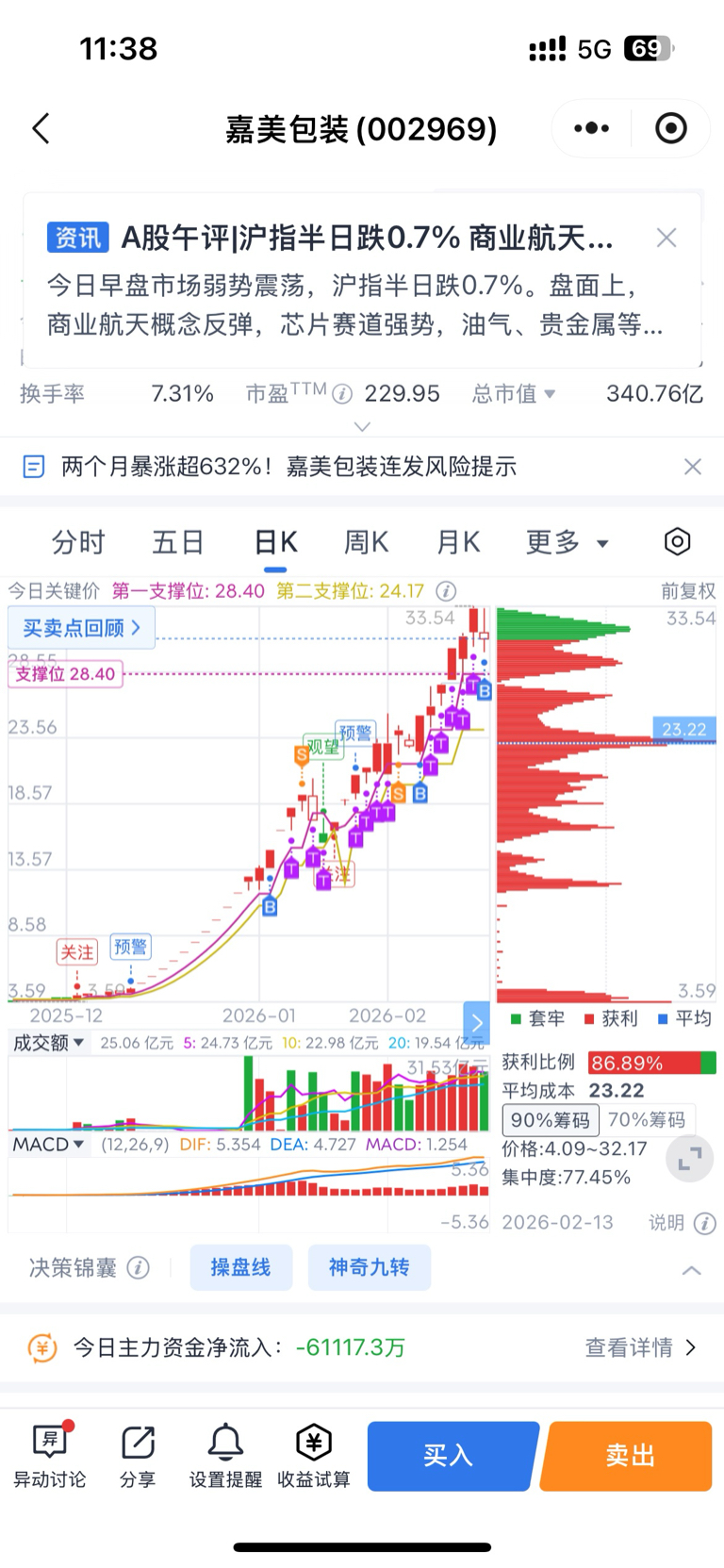Open the MACD indicator dropdown
Screen dimensions: 724x1568
pos(49,1144)
